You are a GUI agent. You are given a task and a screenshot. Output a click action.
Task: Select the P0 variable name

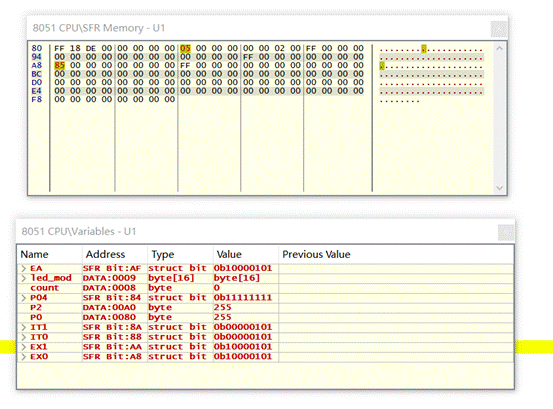pyautogui.click(x=36, y=317)
